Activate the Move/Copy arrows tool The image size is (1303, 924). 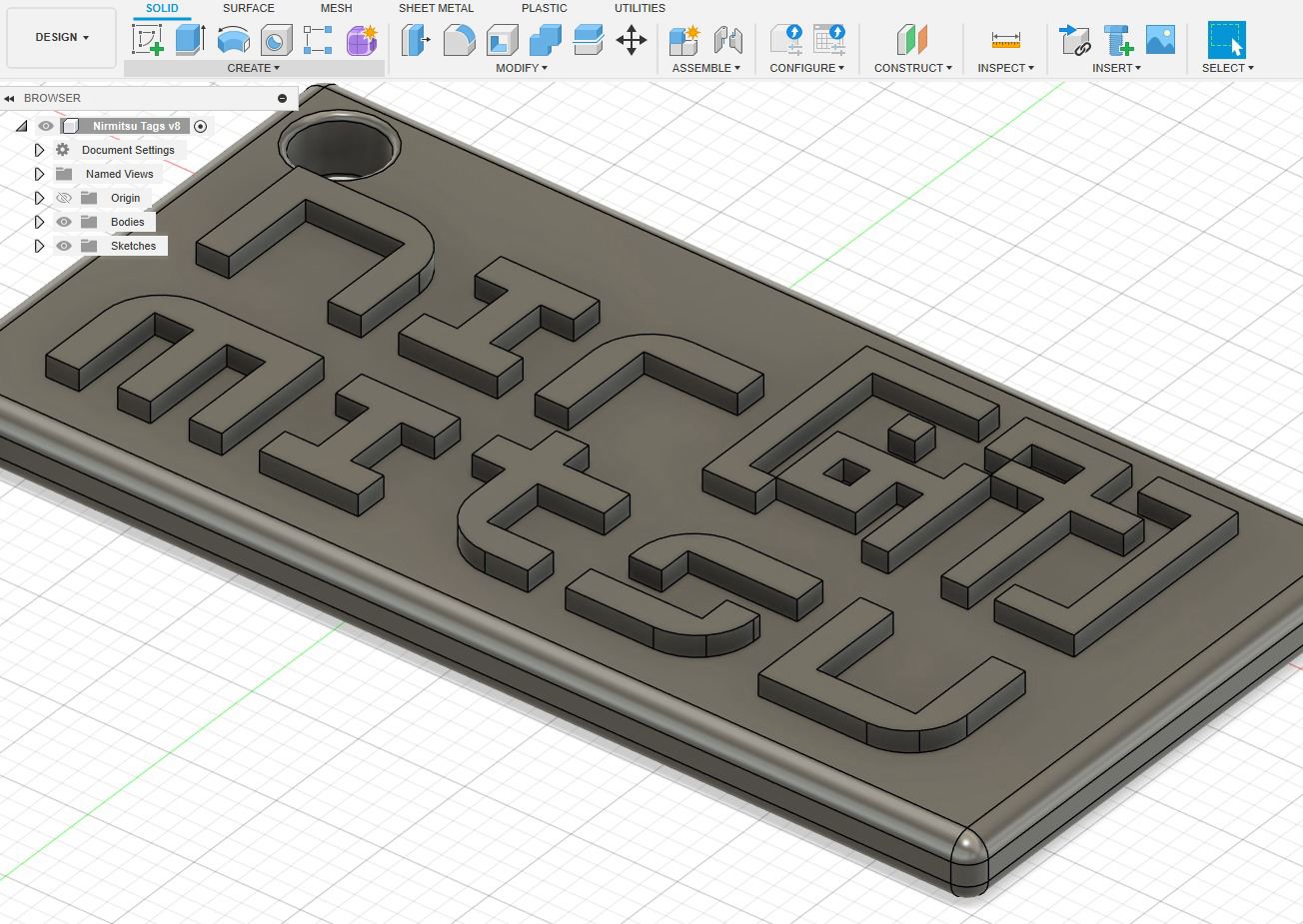[631, 40]
